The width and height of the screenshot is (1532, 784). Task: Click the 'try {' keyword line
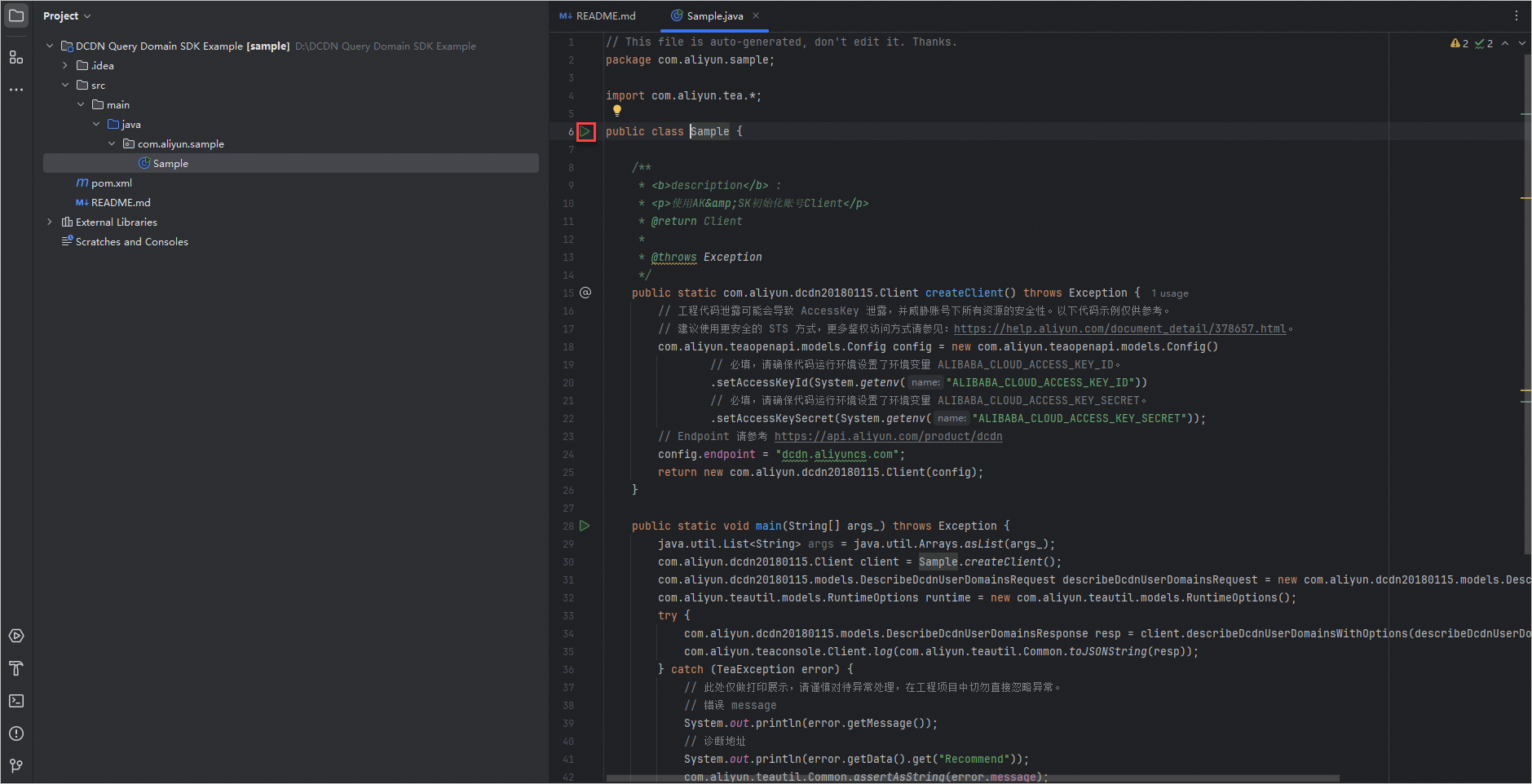point(674,615)
